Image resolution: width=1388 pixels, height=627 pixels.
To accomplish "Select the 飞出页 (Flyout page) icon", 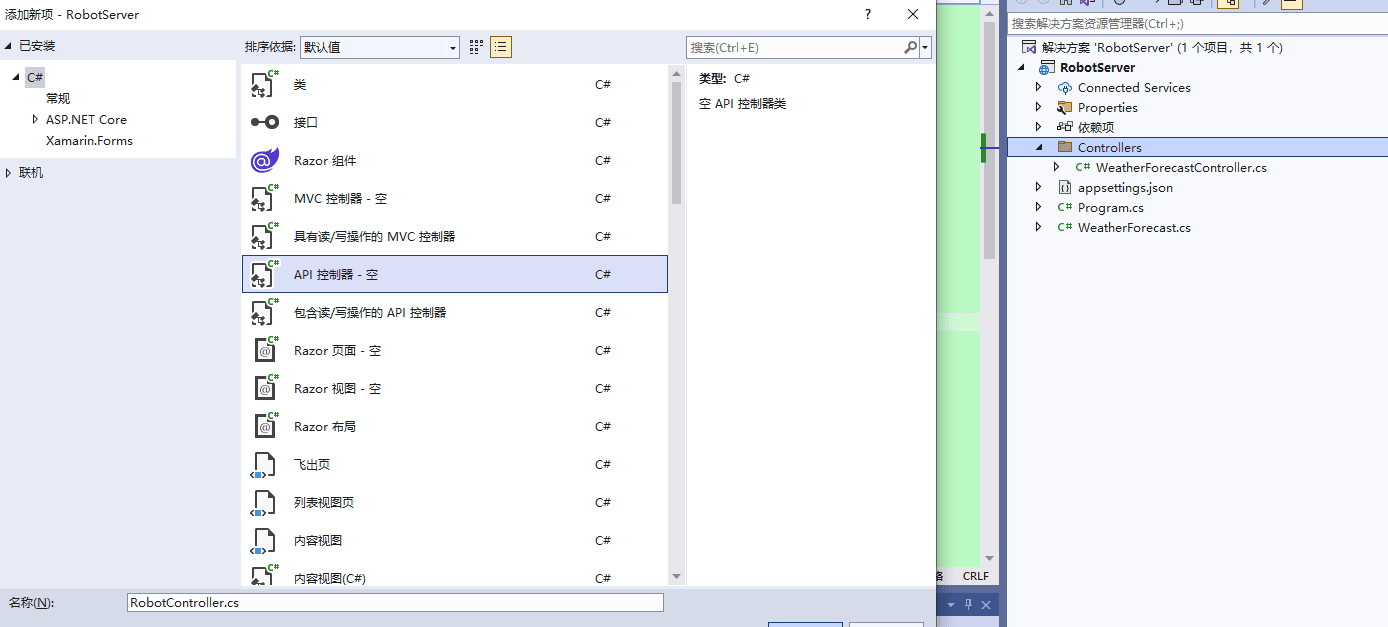I will pyautogui.click(x=263, y=464).
